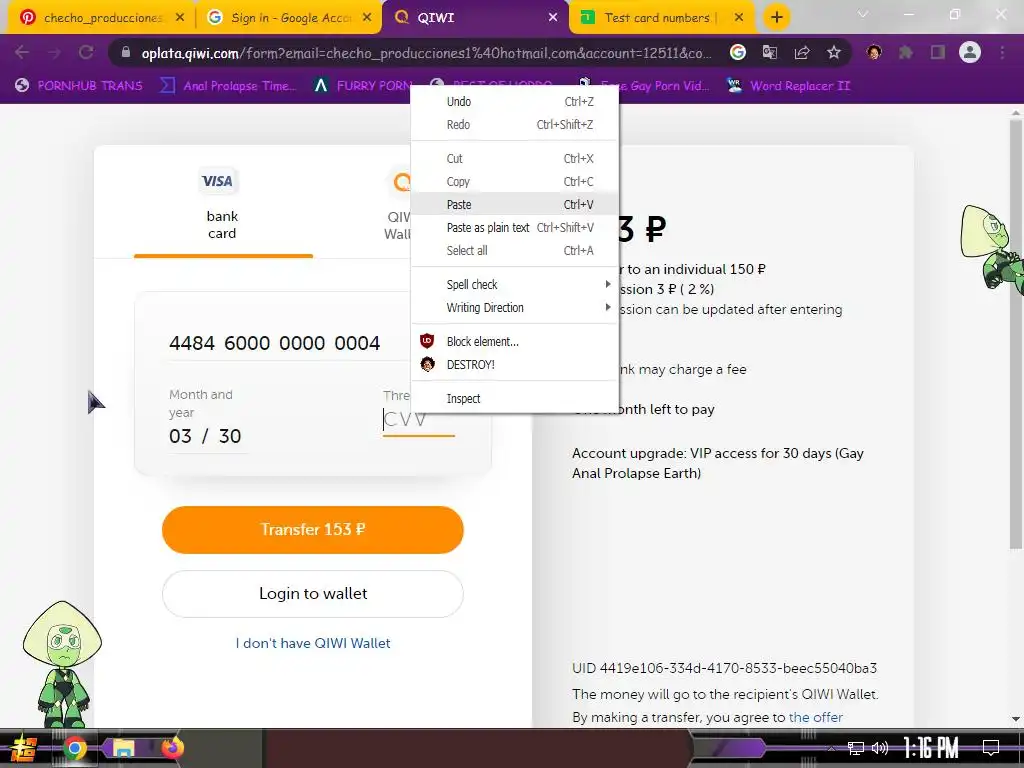Open File Explorer from the taskbar
The image size is (1024, 768).
pyautogui.click(x=123, y=748)
